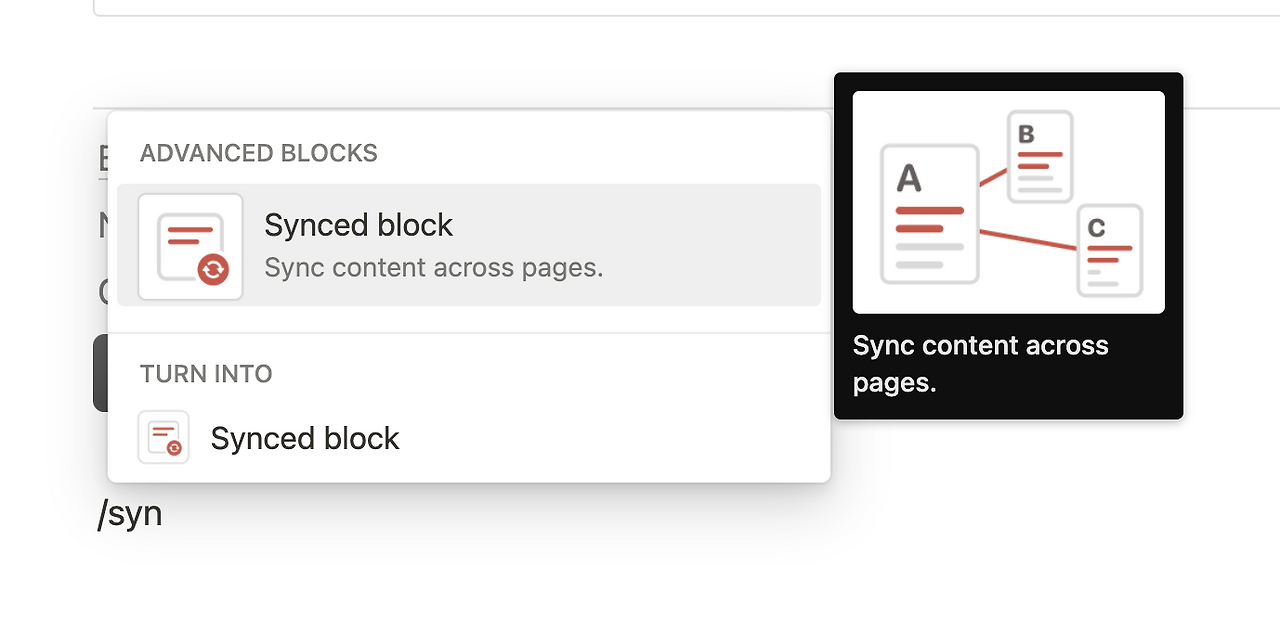
Task: Click the bordered box at the top of the page
Action: click(x=600, y=8)
